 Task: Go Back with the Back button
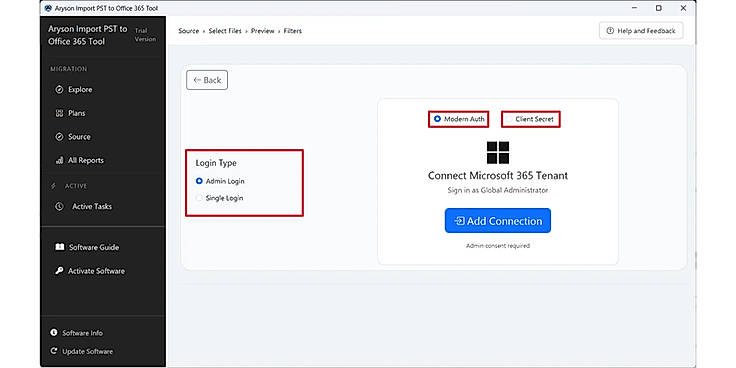(x=207, y=80)
